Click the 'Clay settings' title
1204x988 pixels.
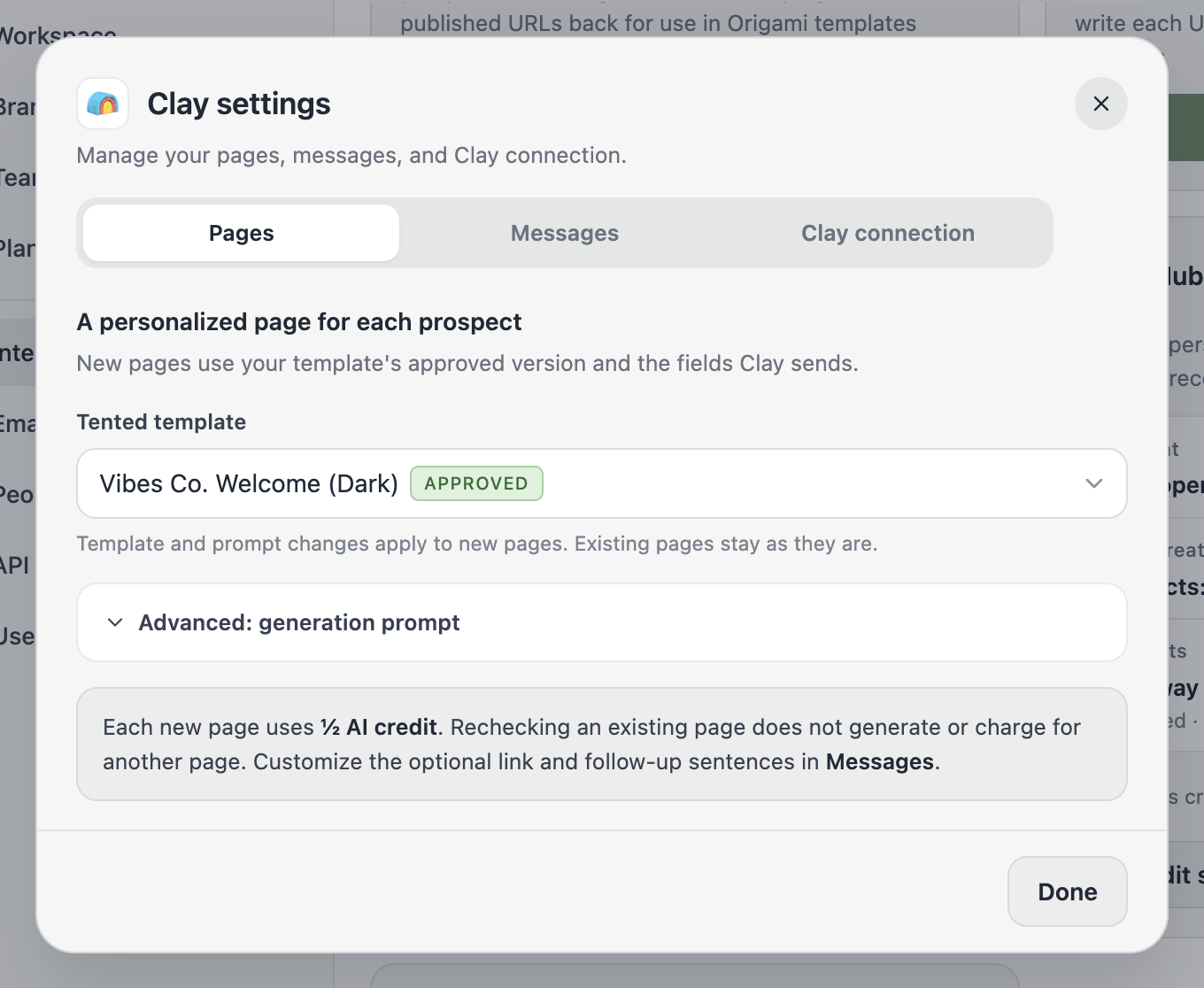239,104
